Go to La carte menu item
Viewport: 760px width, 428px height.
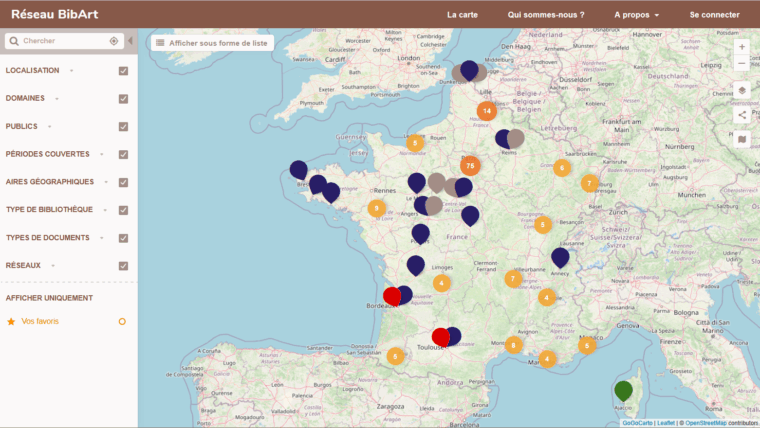(x=462, y=15)
